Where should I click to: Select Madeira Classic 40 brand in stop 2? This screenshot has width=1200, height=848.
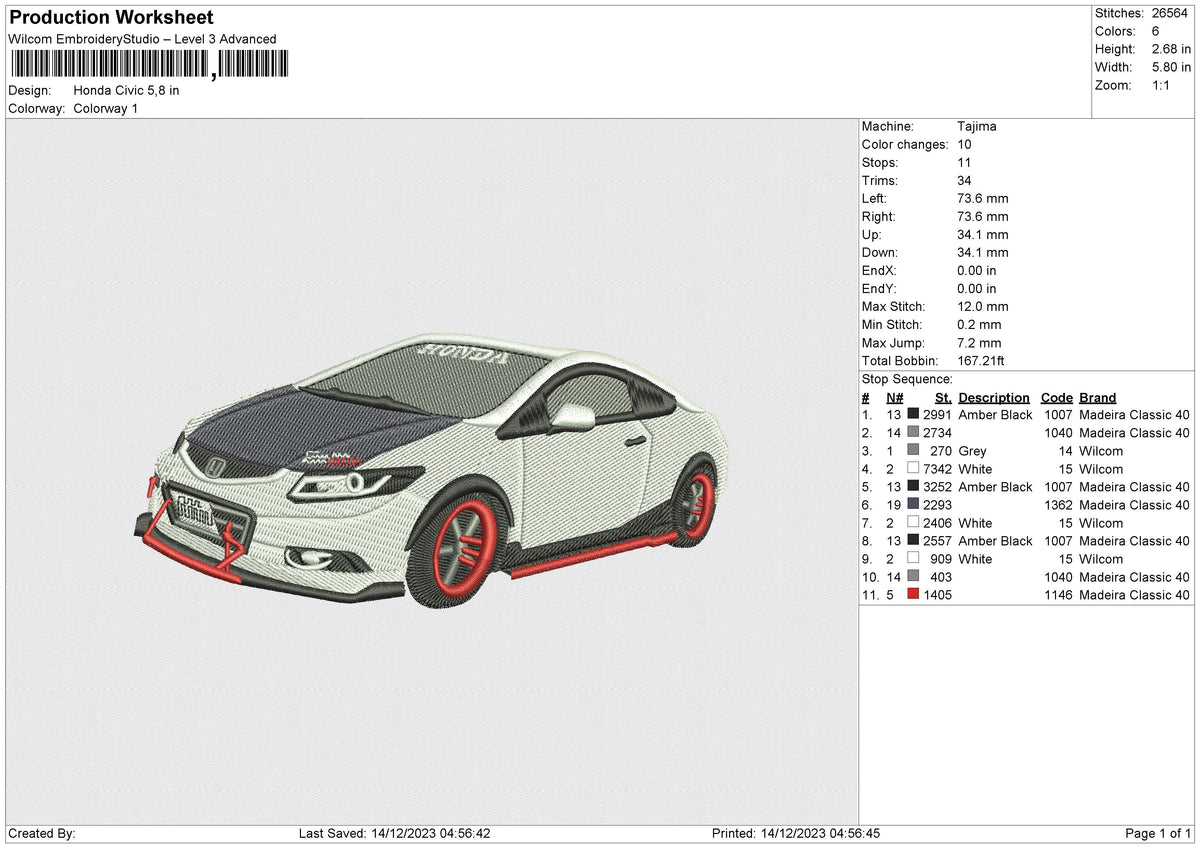[x=1134, y=433]
